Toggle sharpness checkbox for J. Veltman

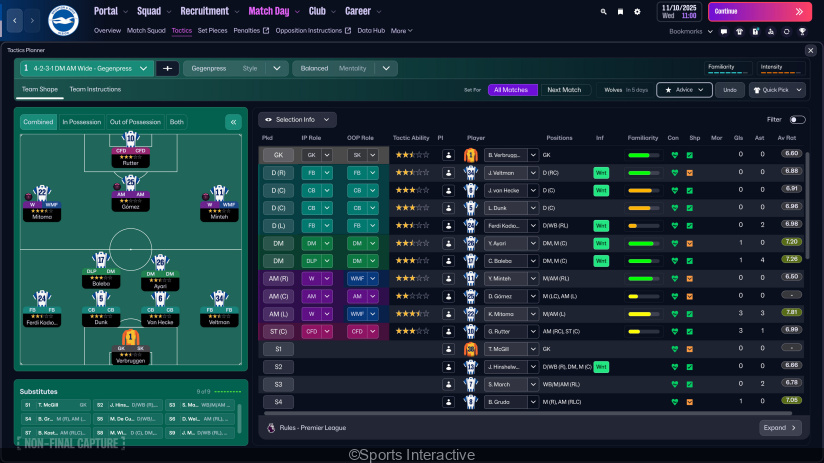689,173
